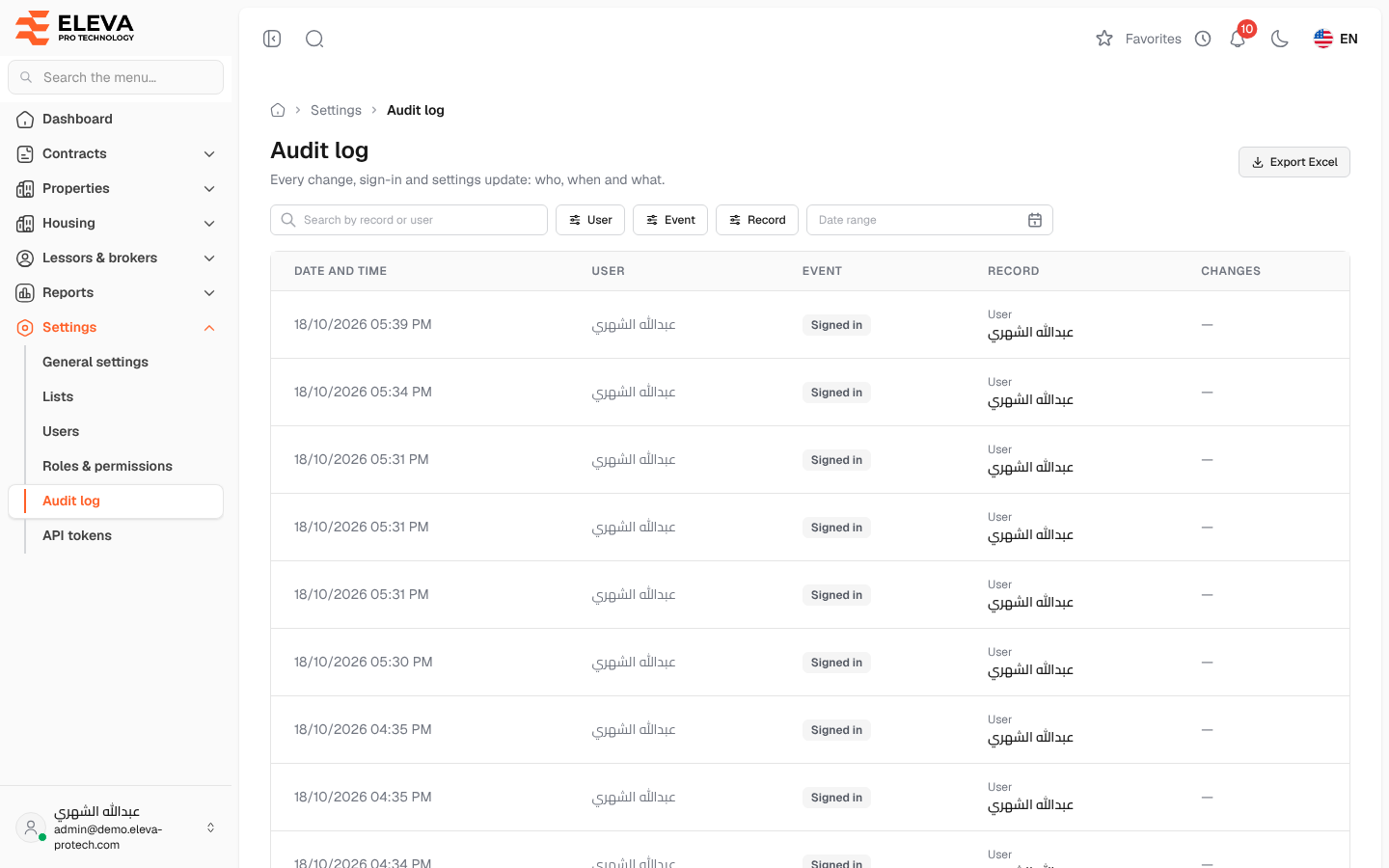Select the Audit log submenu item

coord(116,501)
